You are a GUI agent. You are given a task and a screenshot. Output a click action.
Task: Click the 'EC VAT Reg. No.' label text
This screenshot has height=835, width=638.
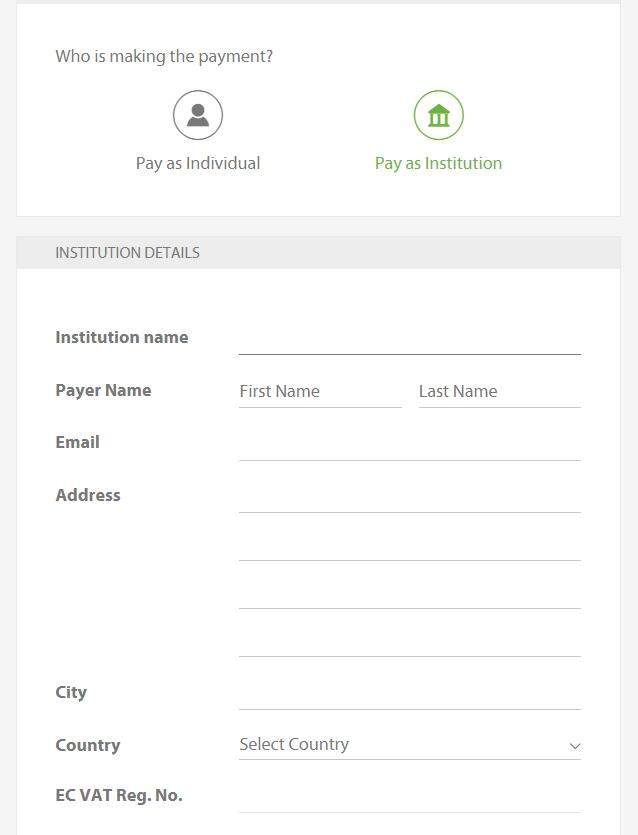pos(119,795)
